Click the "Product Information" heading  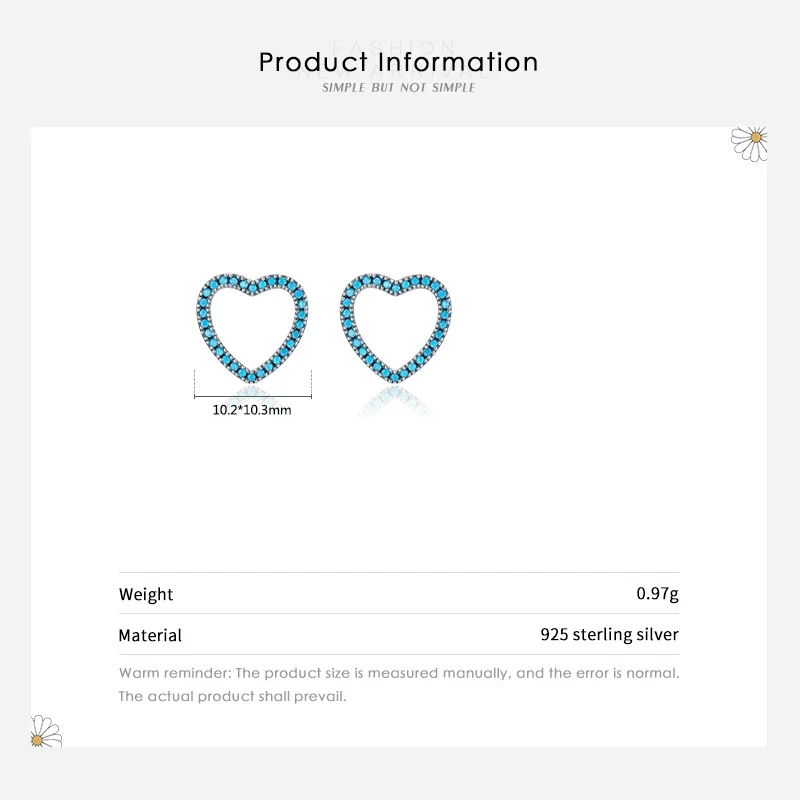(399, 62)
